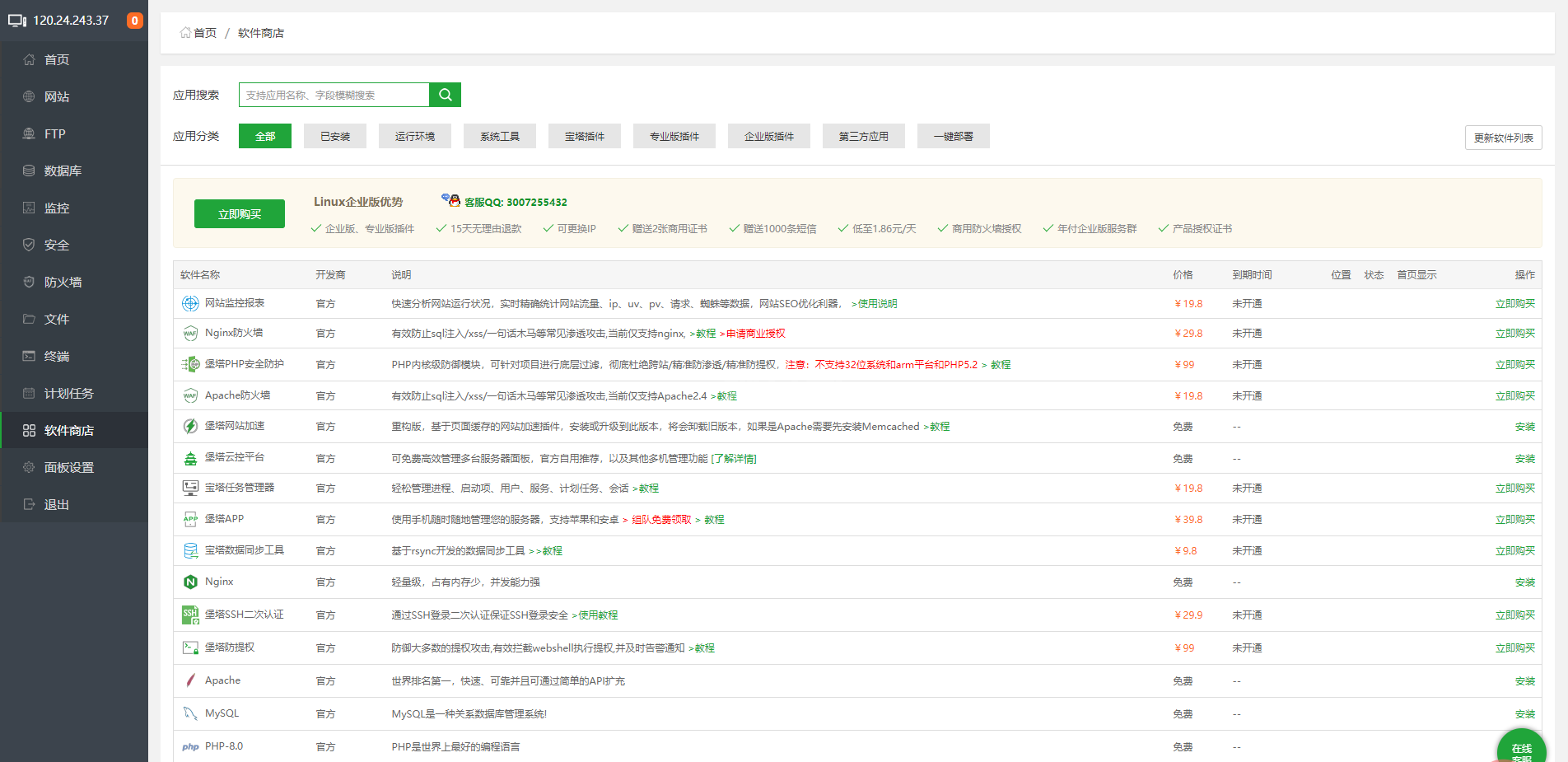The width and height of the screenshot is (1568, 762).
Task: Click the security shield icon in sidebar
Action: point(29,245)
